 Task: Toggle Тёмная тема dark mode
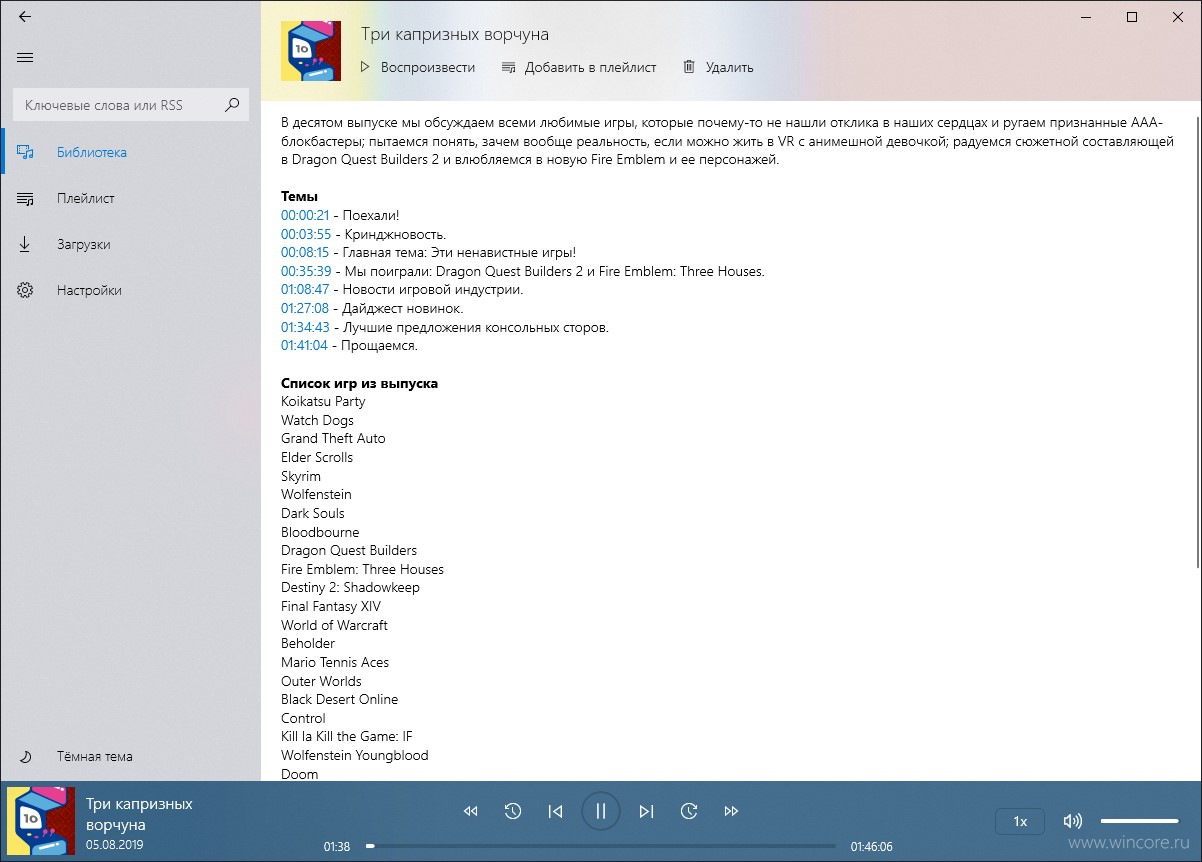[130, 757]
